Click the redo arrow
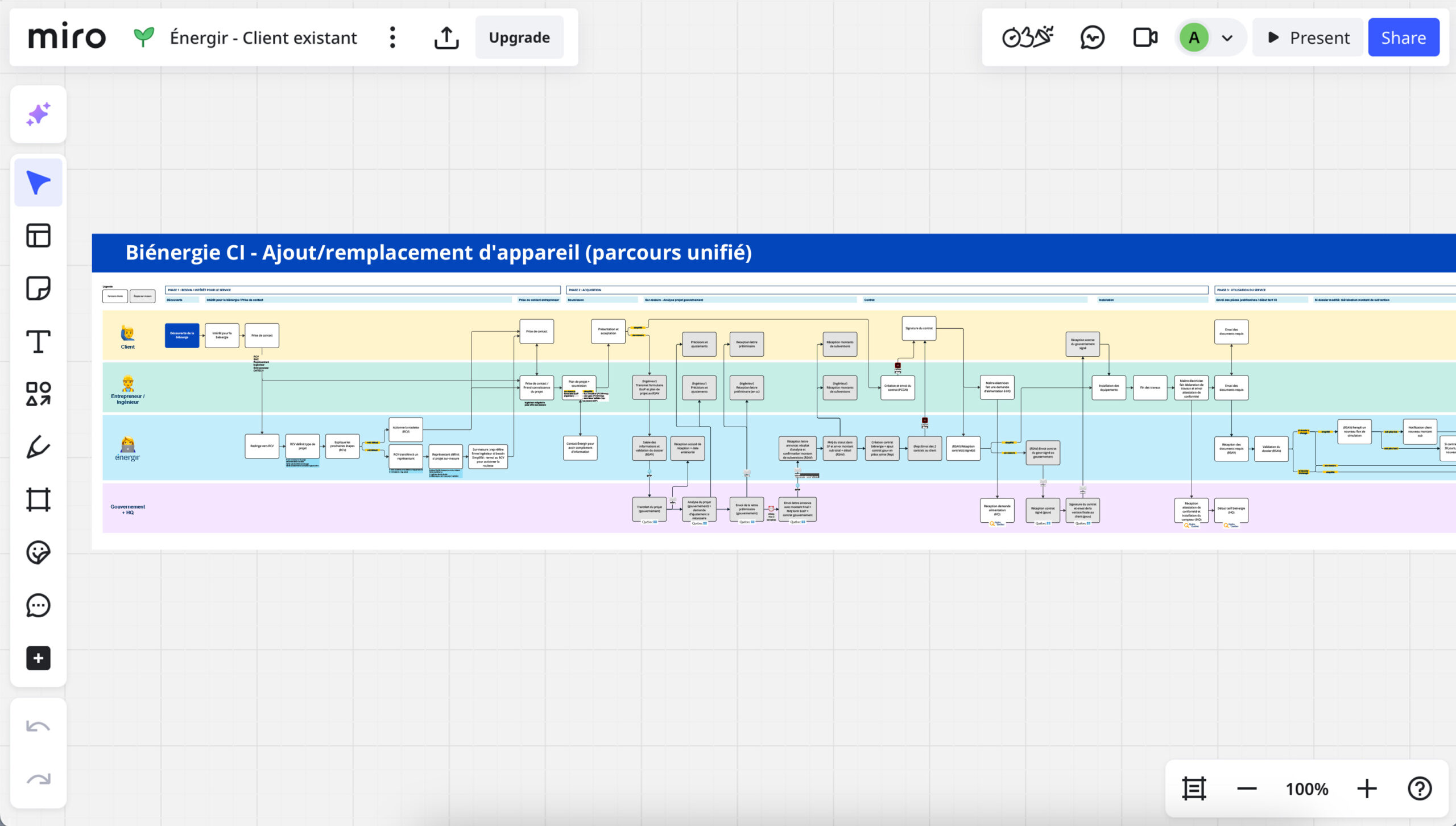 [x=38, y=779]
